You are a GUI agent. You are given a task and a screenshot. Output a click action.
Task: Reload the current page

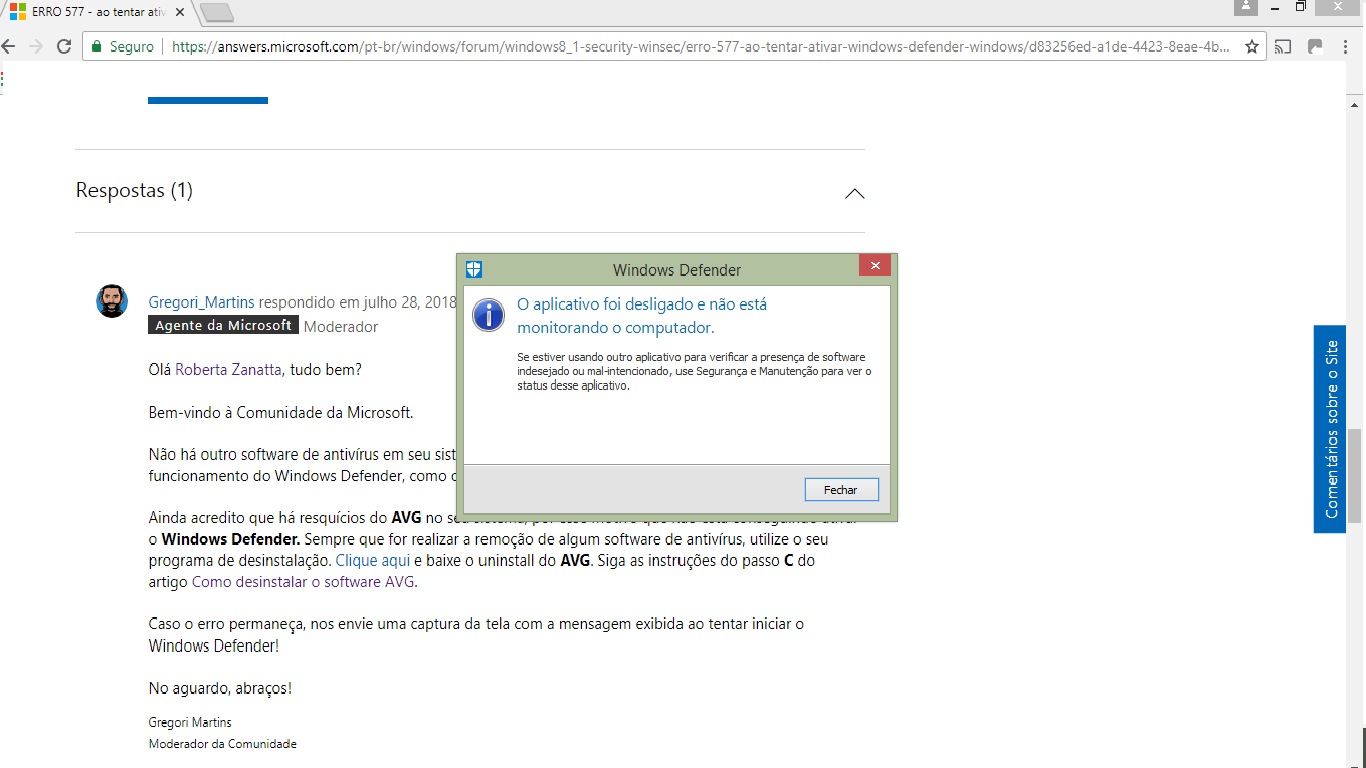[64, 47]
